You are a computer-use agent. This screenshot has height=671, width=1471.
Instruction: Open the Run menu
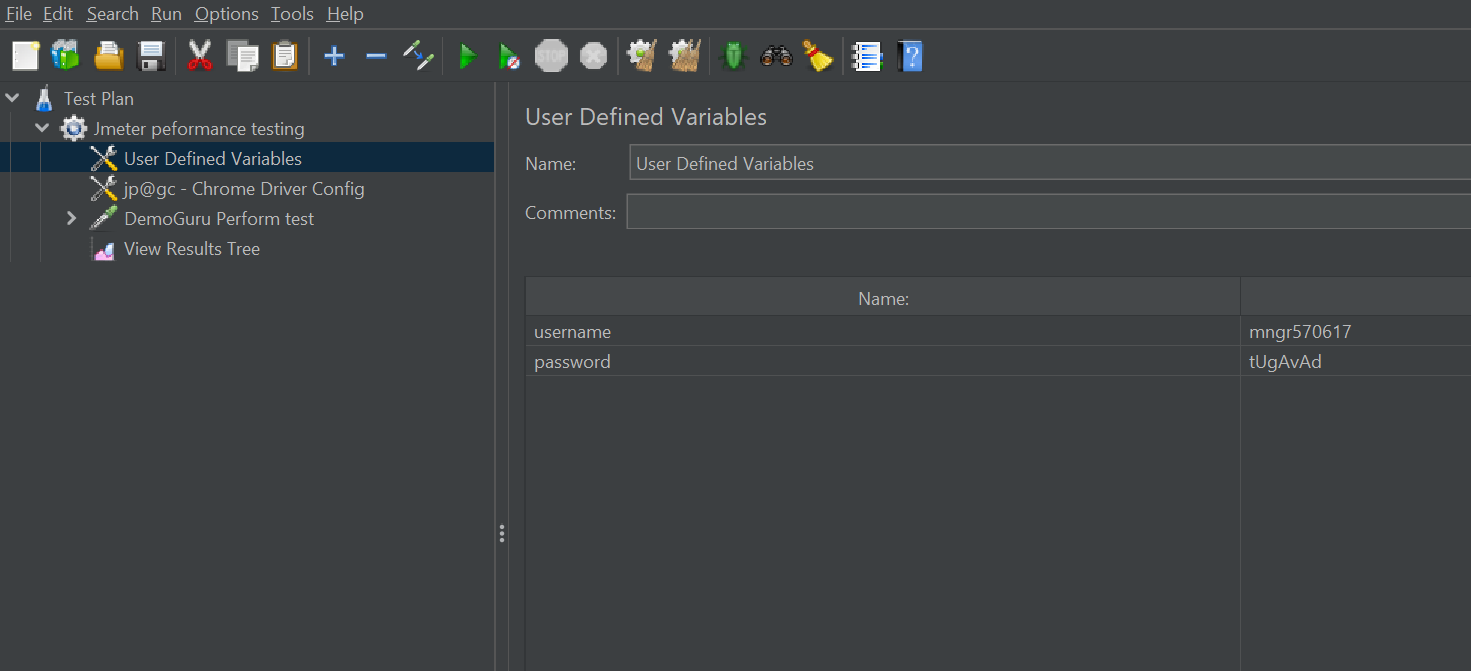coord(166,14)
